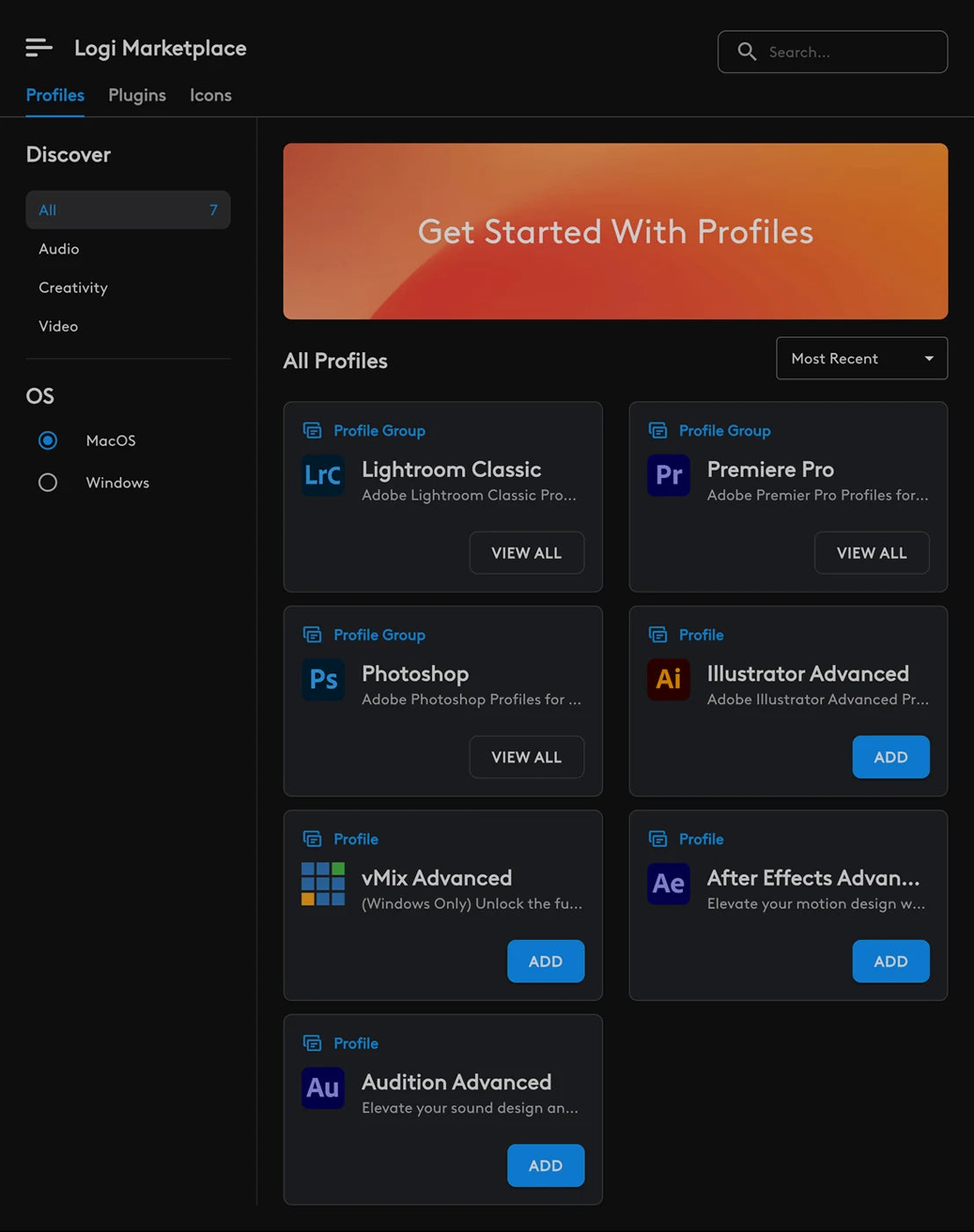This screenshot has width=974, height=1232.
Task: Select the Windows radio button
Action: pyautogui.click(x=48, y=482)
